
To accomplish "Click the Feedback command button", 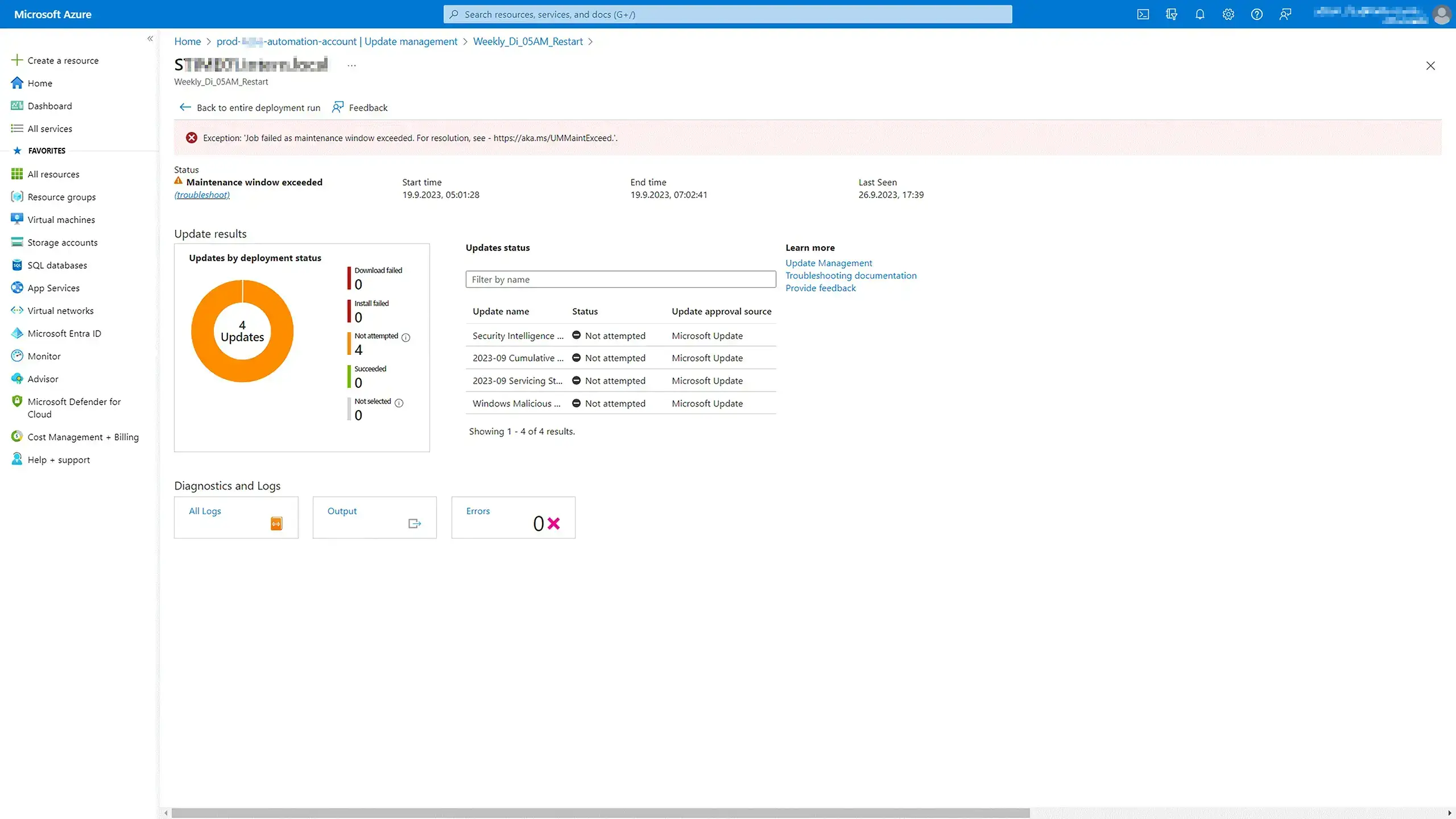I will (x=360, y=107).
